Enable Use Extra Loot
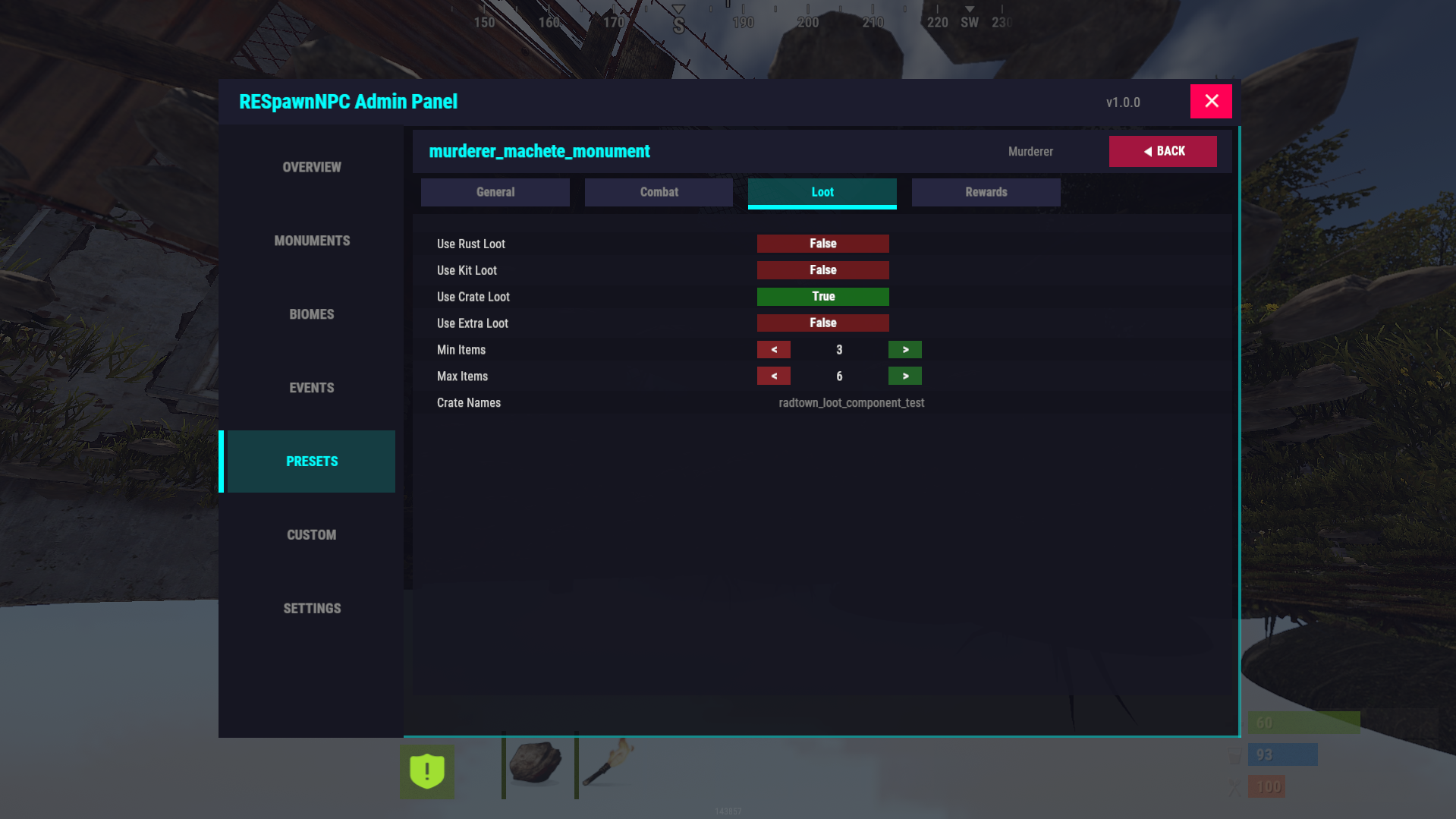 pyautogui.click(x=822, y=323)
